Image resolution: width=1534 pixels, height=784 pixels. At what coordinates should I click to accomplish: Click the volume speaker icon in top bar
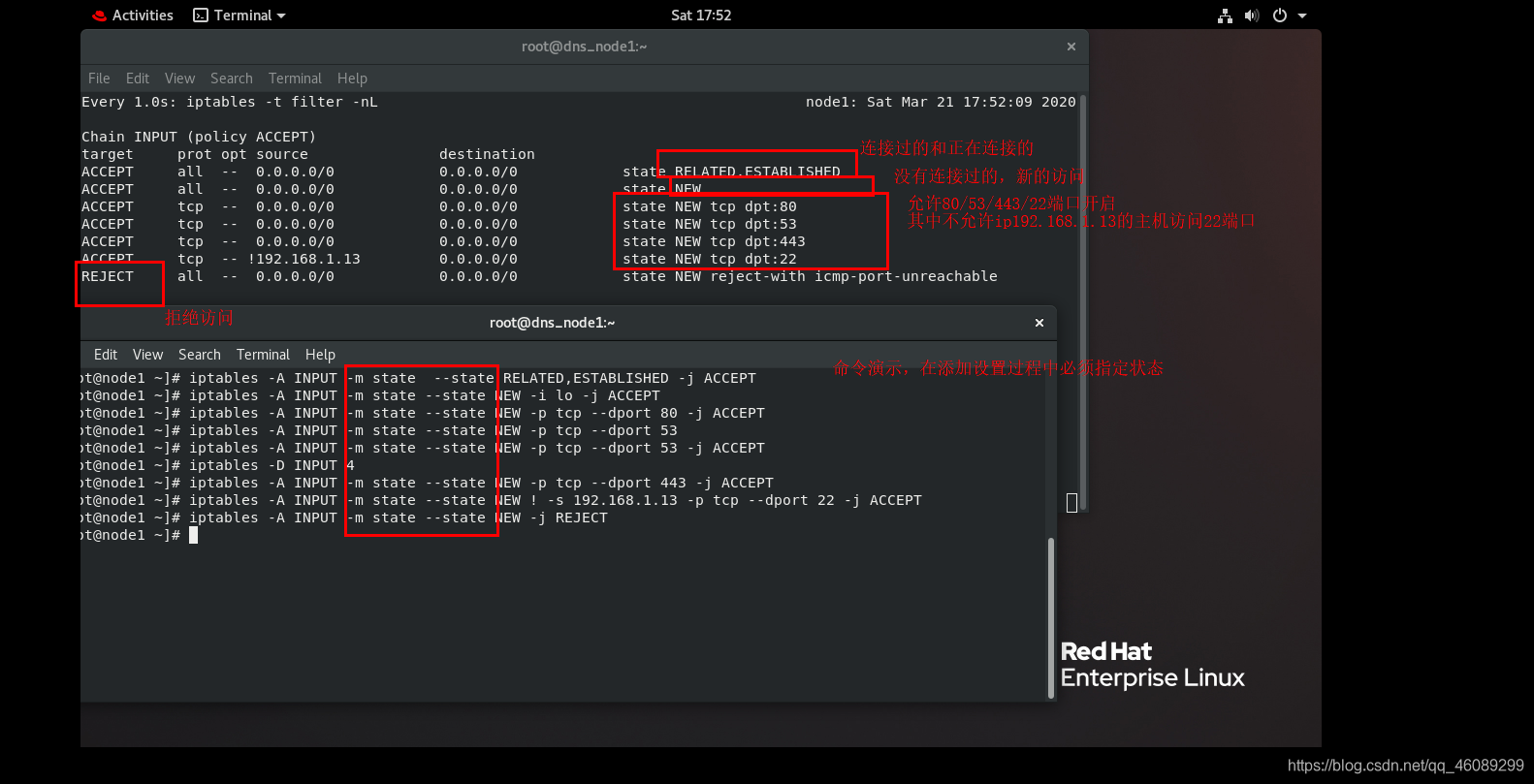pyautogui.click(x=1252, y=16)
